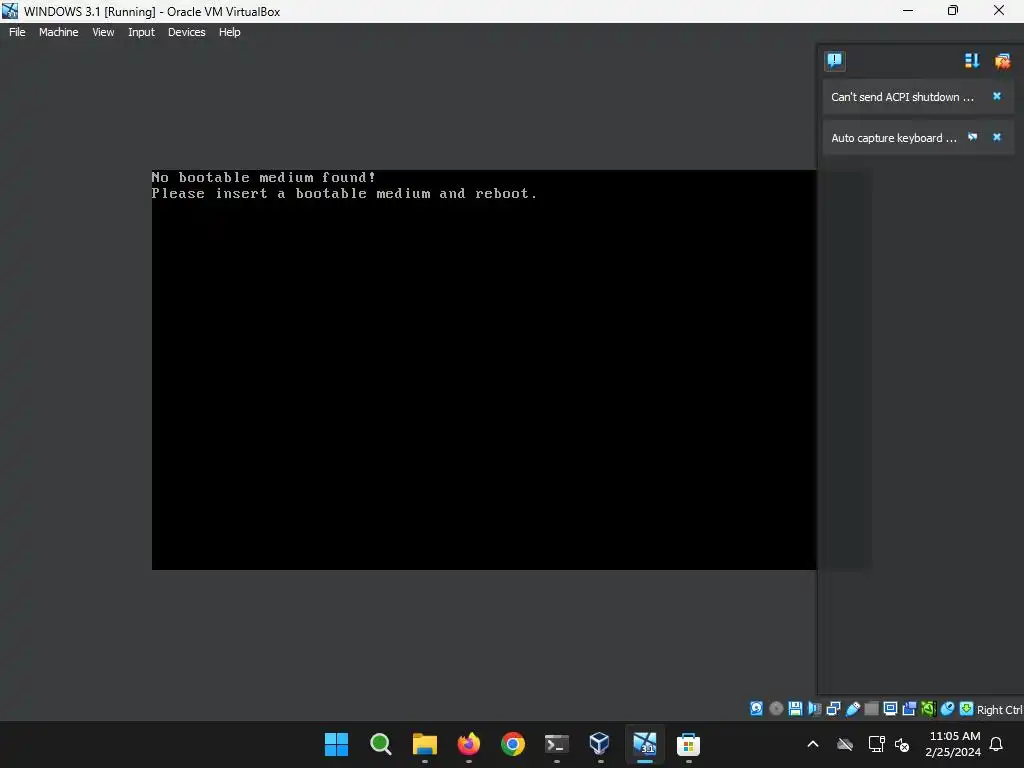The image size is (1024, 768).
Task: Open the Devices menu
Action: coord(186,32)
